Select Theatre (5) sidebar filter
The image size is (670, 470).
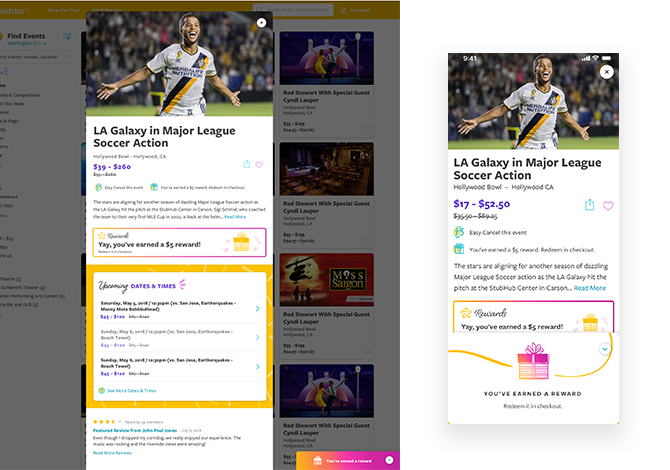click(11, 279)
